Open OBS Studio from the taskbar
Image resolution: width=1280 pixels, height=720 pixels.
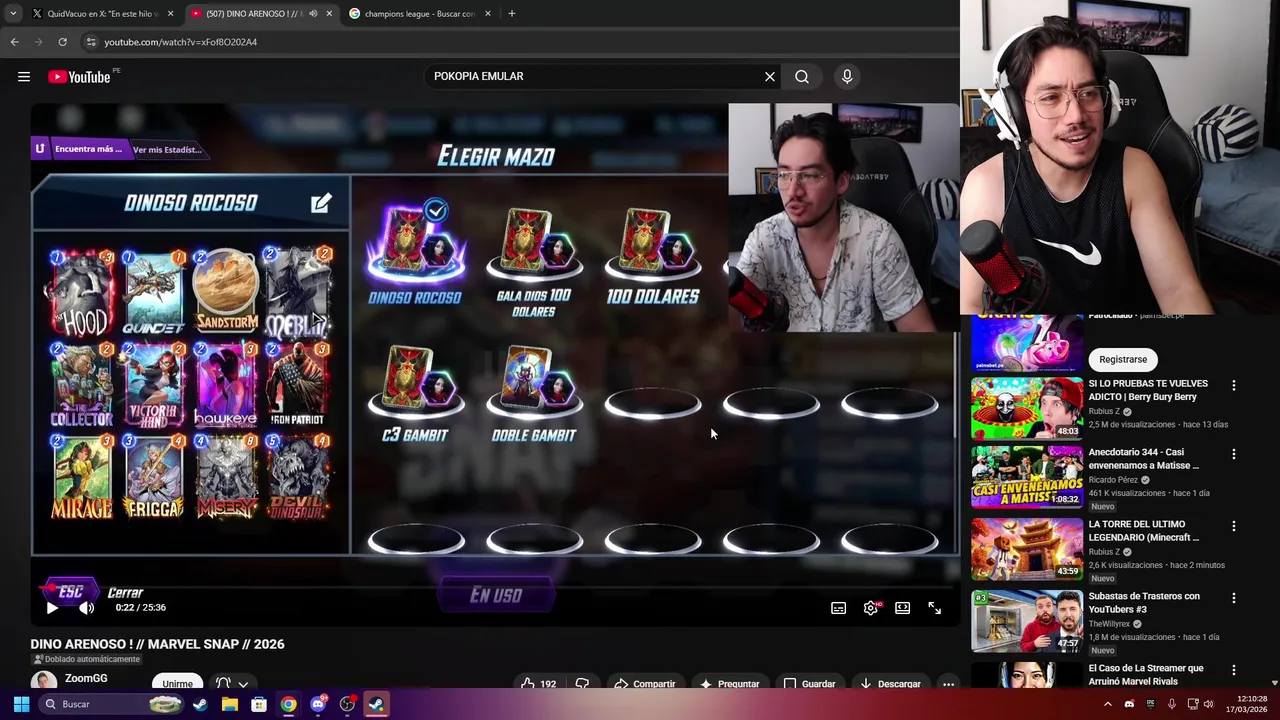(x=347, y=704)
